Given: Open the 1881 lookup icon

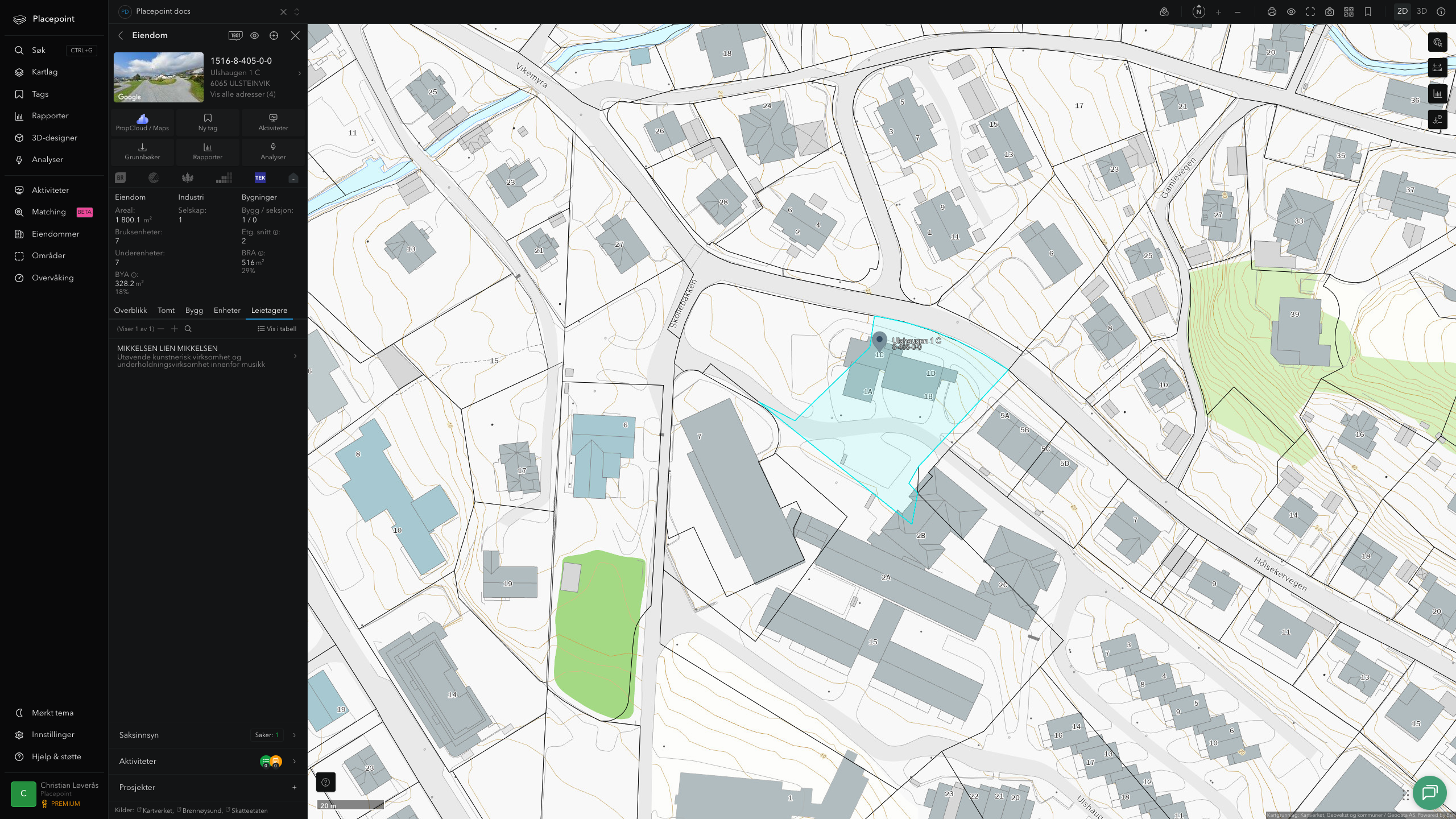Looking at the screenshot, I should (x=235, y=35).
